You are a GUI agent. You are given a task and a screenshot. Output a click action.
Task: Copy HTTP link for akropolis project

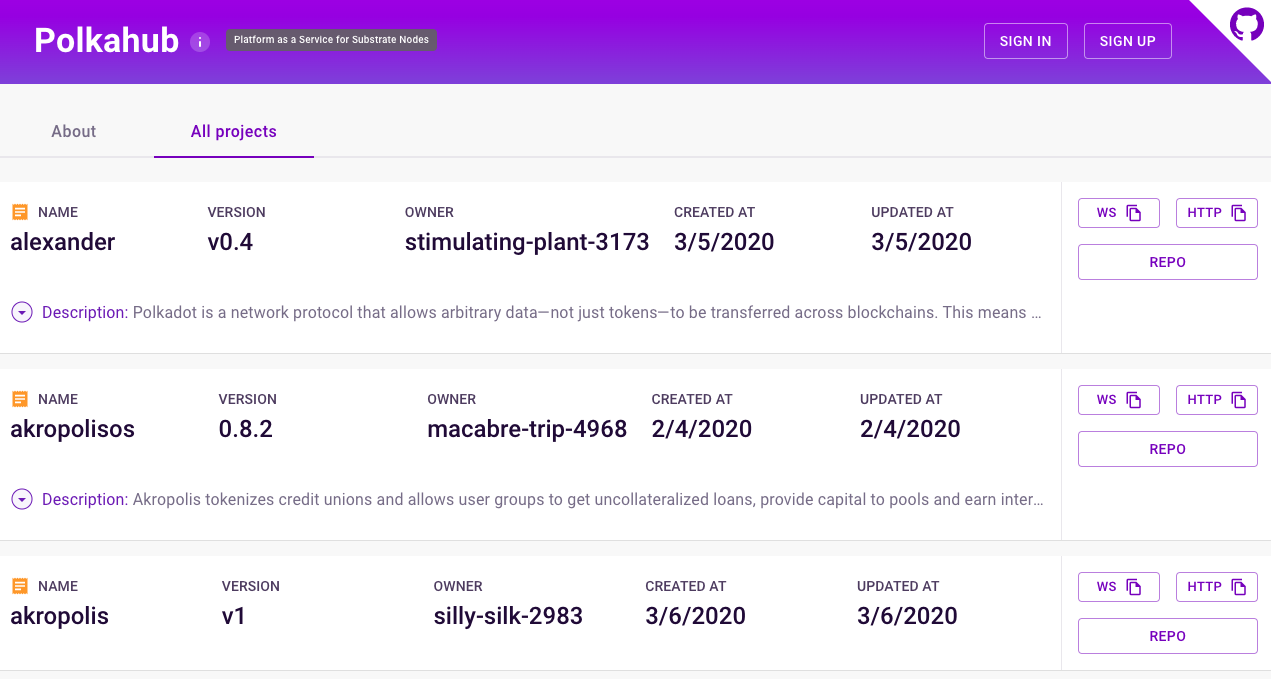coord(1217,587)
